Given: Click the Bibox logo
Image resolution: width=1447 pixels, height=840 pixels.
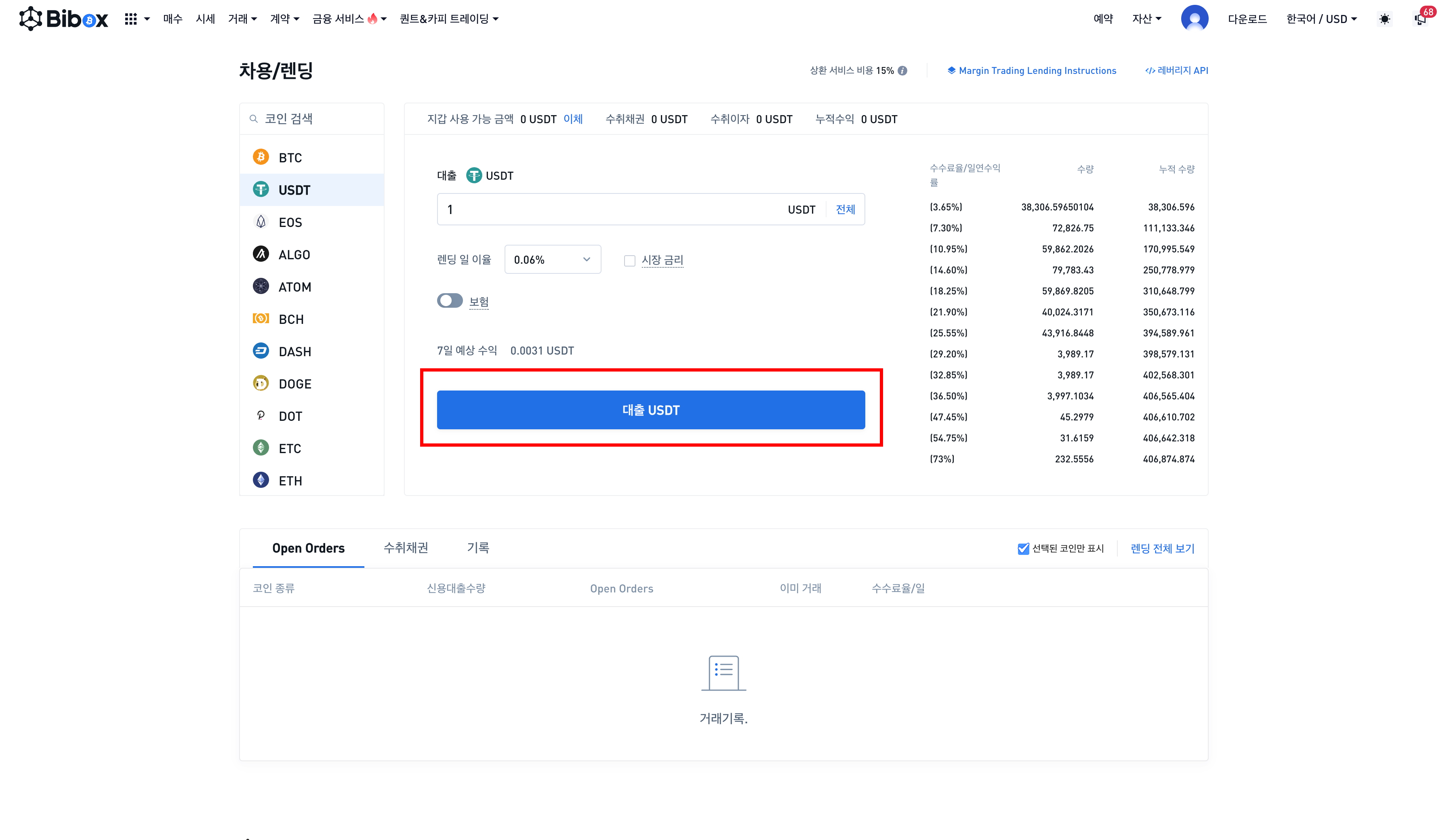Looking at the screenshot, I should tap(63, 18).
